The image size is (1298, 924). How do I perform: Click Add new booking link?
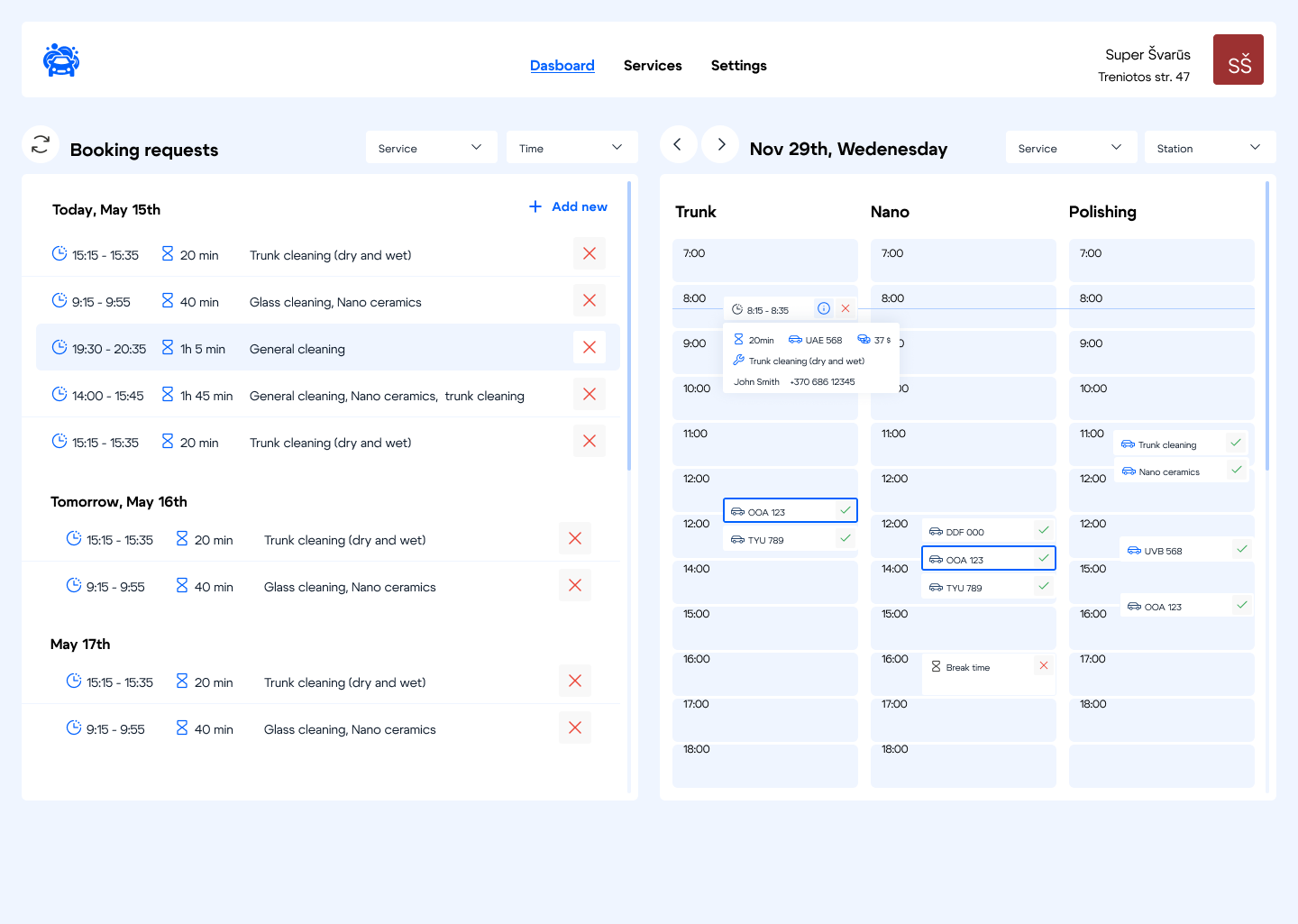568,206
